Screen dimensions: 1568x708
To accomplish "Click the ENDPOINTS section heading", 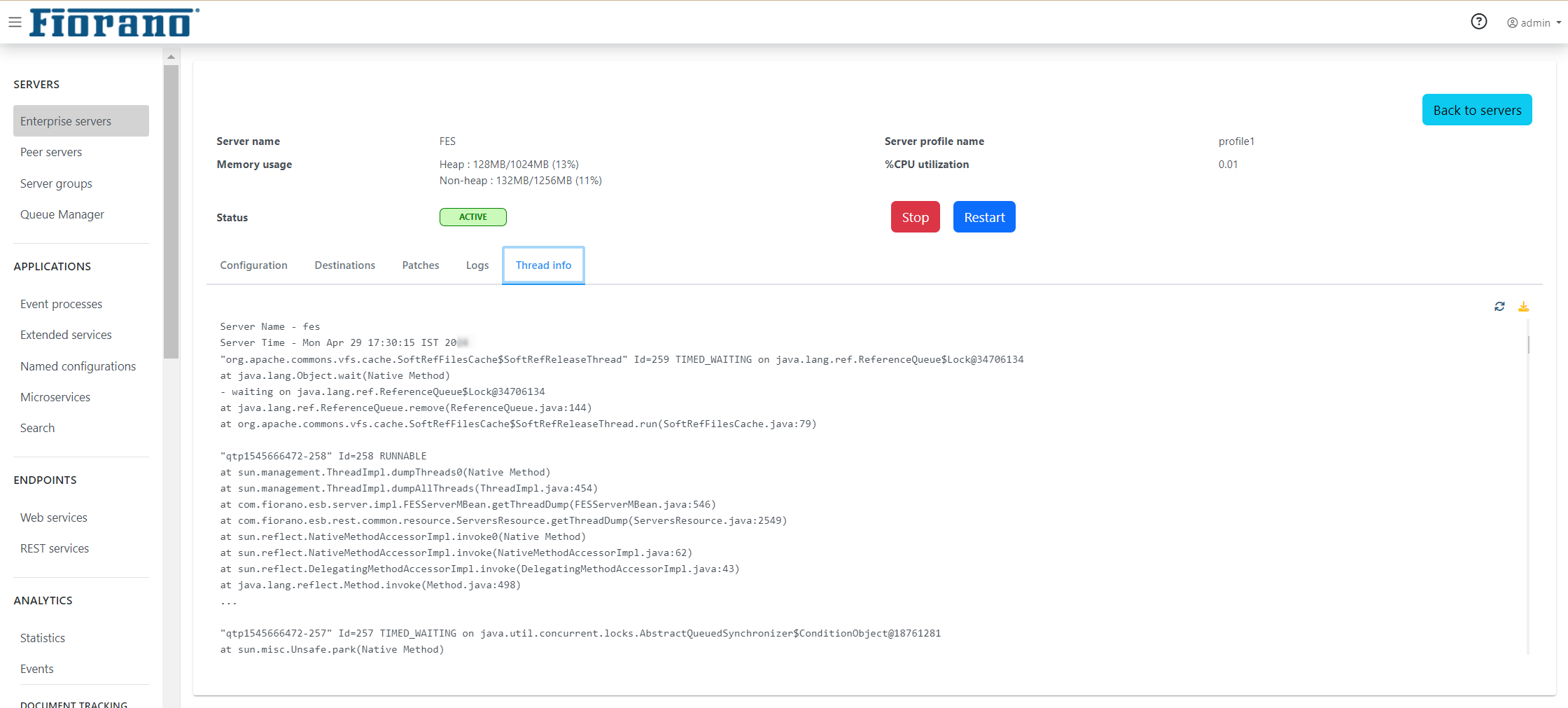I will point(45,480).
